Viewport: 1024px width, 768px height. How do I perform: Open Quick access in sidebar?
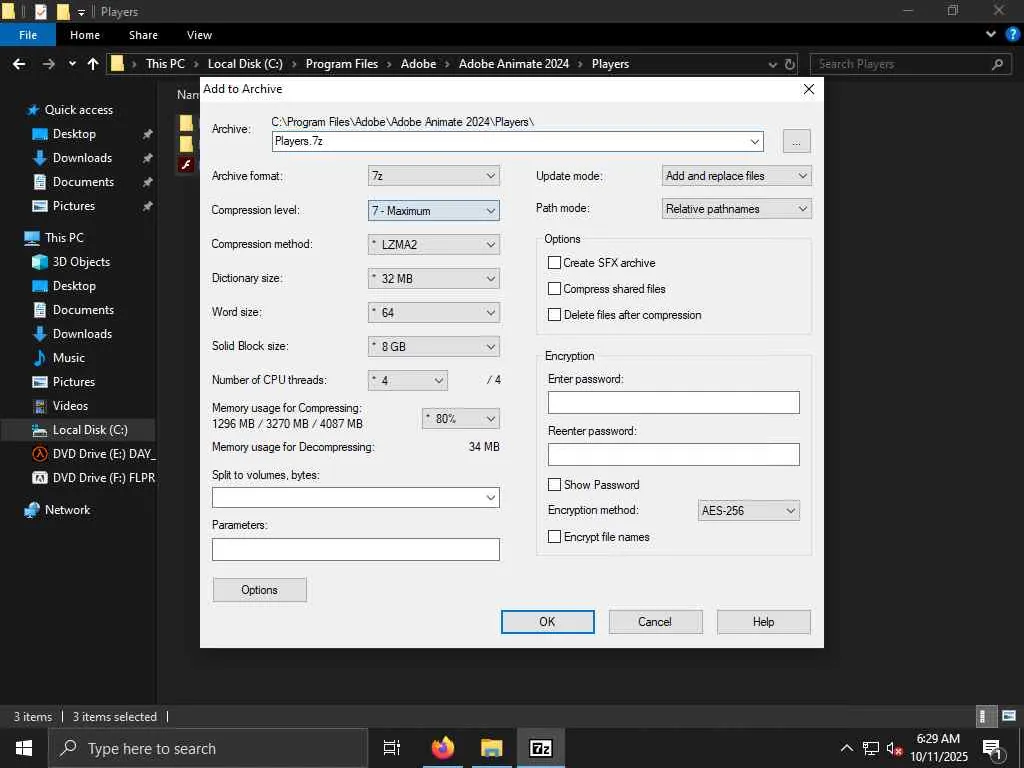click(78, 110)
